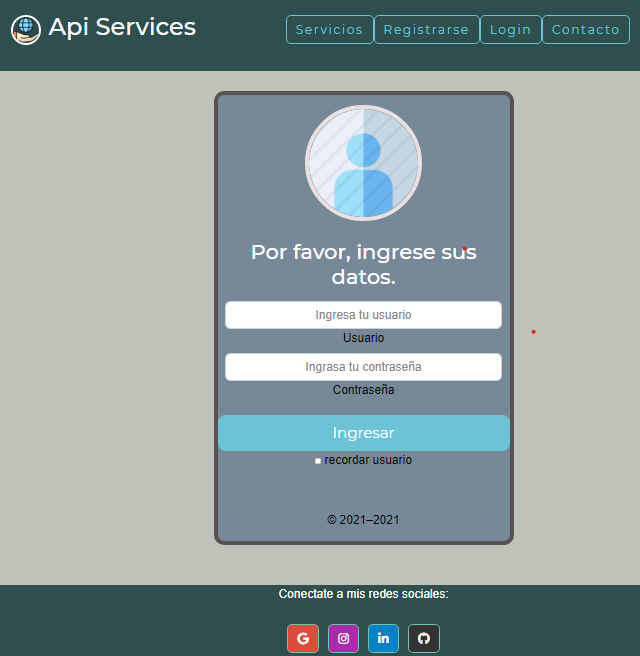Open the GitHub social link
640x656 pixels.
[423, 639]
